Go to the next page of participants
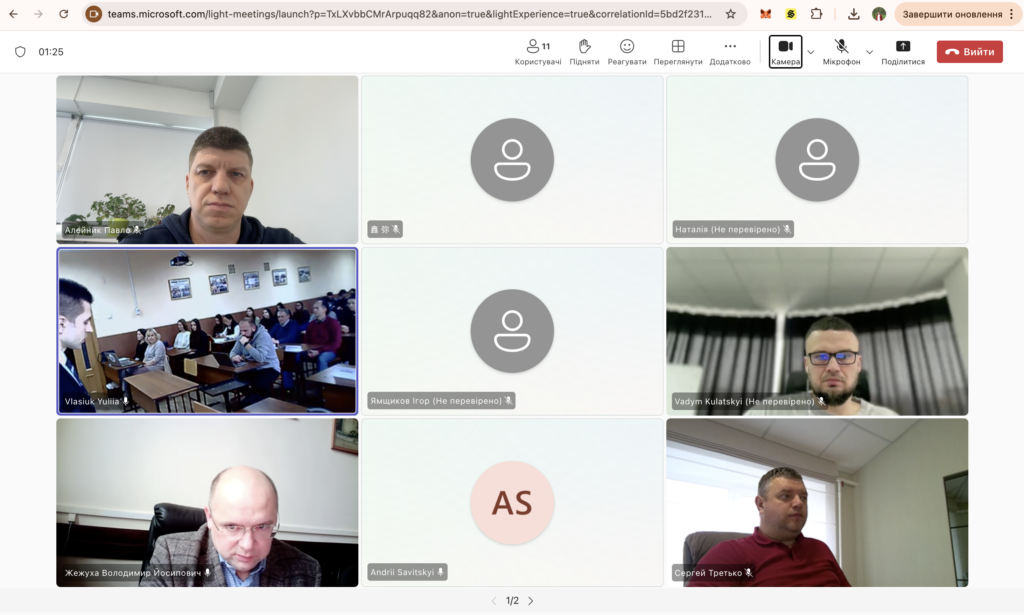The width and height of the screenshot is (1024, 615). click(x=531, y=601)
